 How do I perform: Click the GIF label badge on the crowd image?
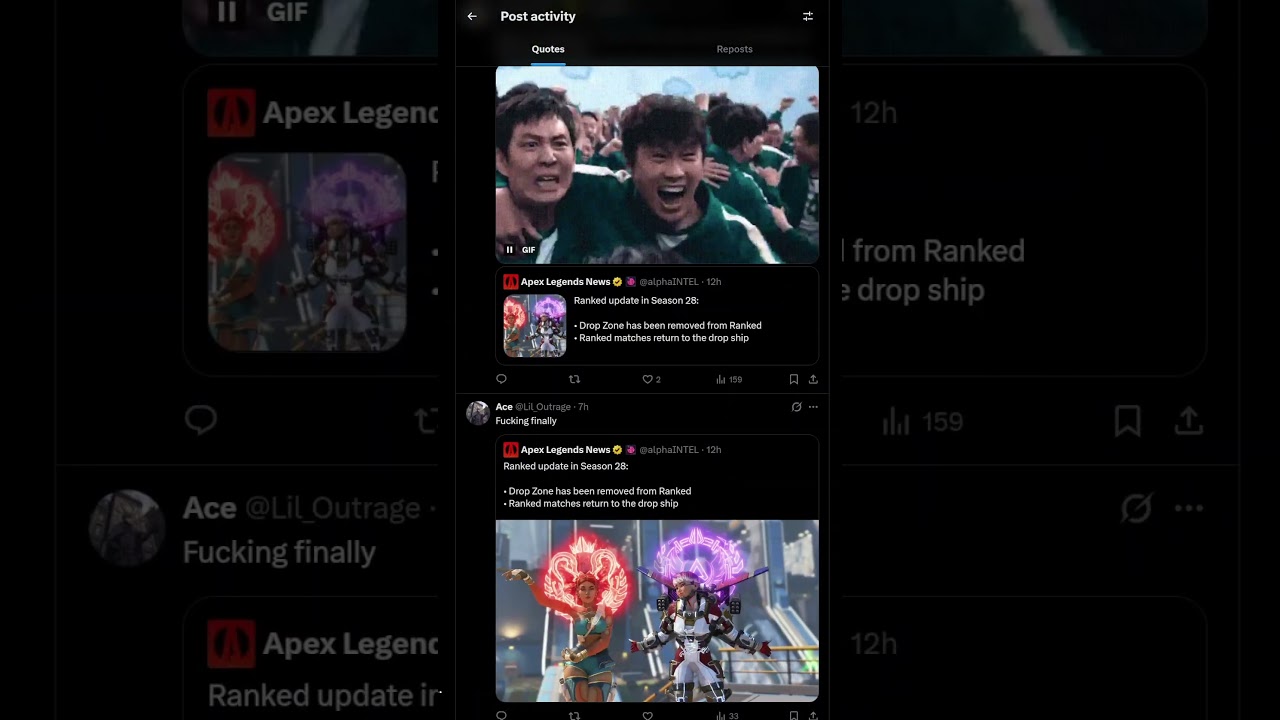pyautogui.click(x=529, y=250)
